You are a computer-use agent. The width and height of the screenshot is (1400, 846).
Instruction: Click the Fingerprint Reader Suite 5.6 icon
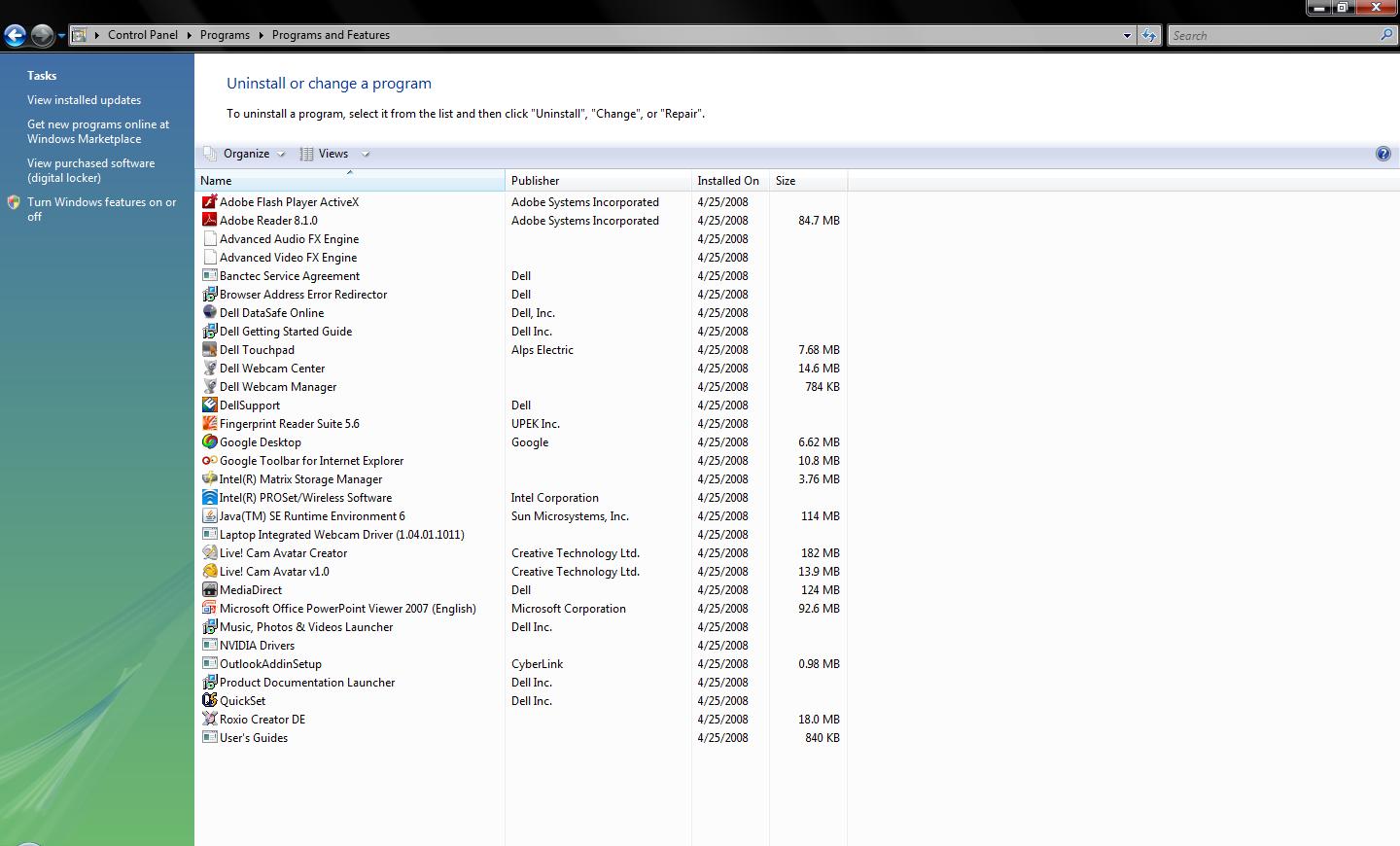(x=209, y=423)
